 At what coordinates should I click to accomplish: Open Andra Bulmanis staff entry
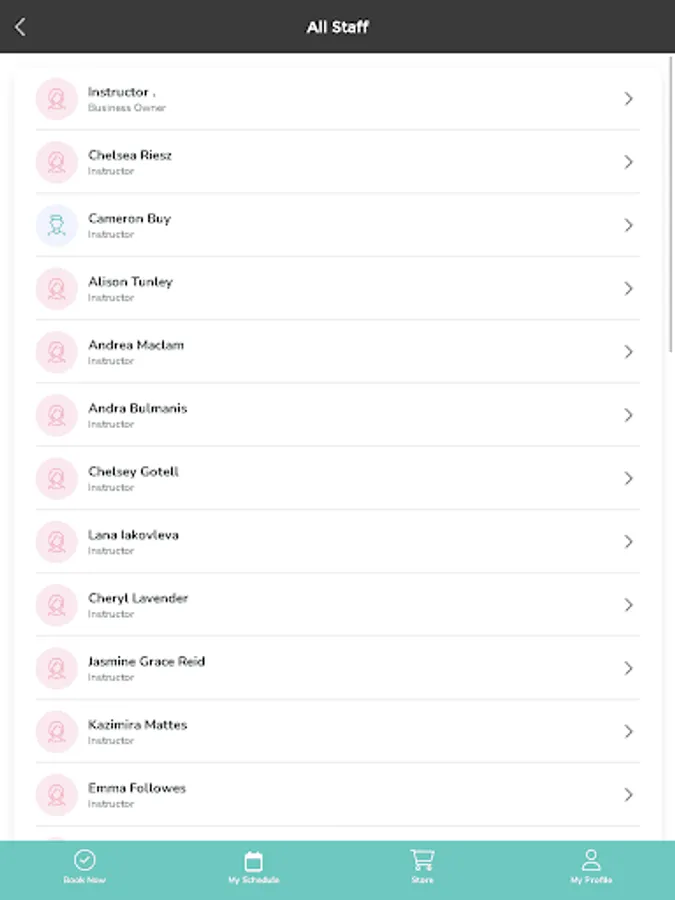click(337, 415)
